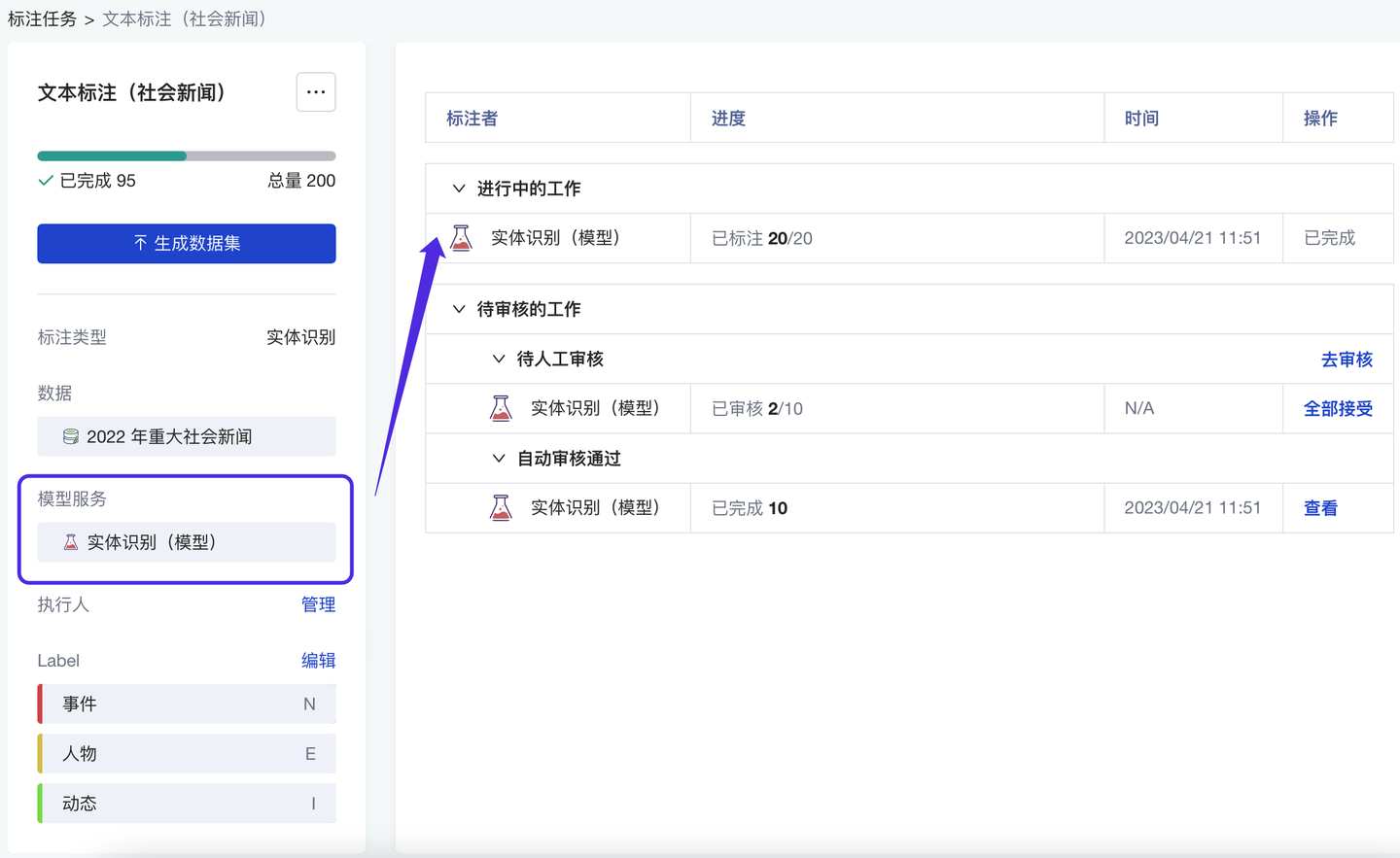
Task: Click the 2022 年重大社会新闻 dataset entry
Action: pyautogui.click(x=187, y=436)
